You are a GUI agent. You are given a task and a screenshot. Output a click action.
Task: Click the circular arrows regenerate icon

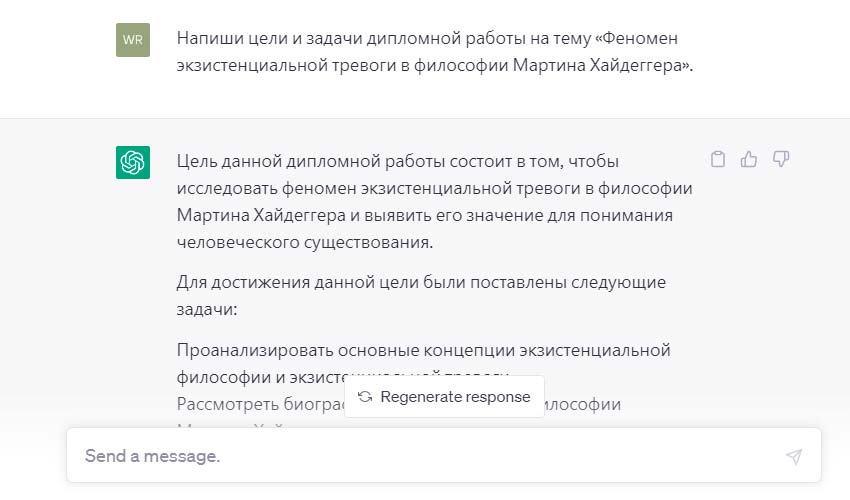365,396
